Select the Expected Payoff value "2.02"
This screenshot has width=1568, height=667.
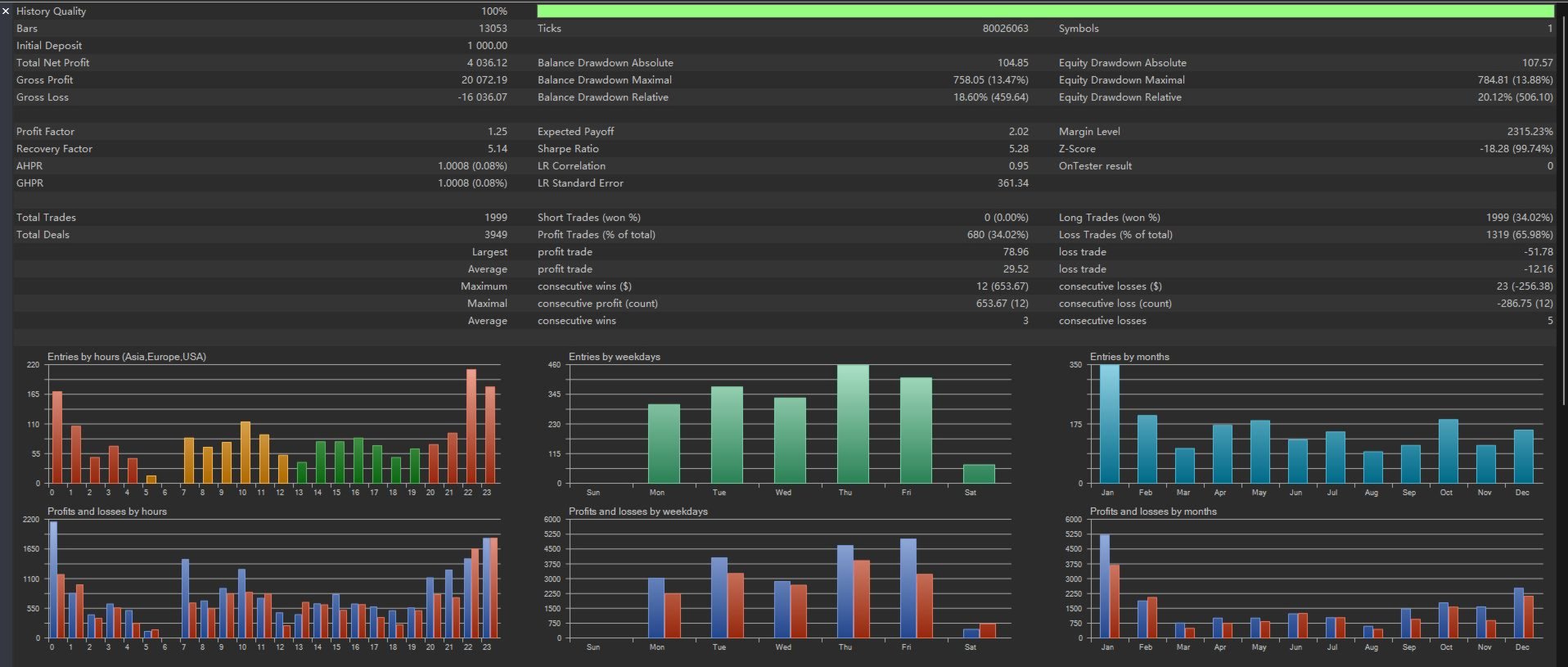(x=1019, y=132)
